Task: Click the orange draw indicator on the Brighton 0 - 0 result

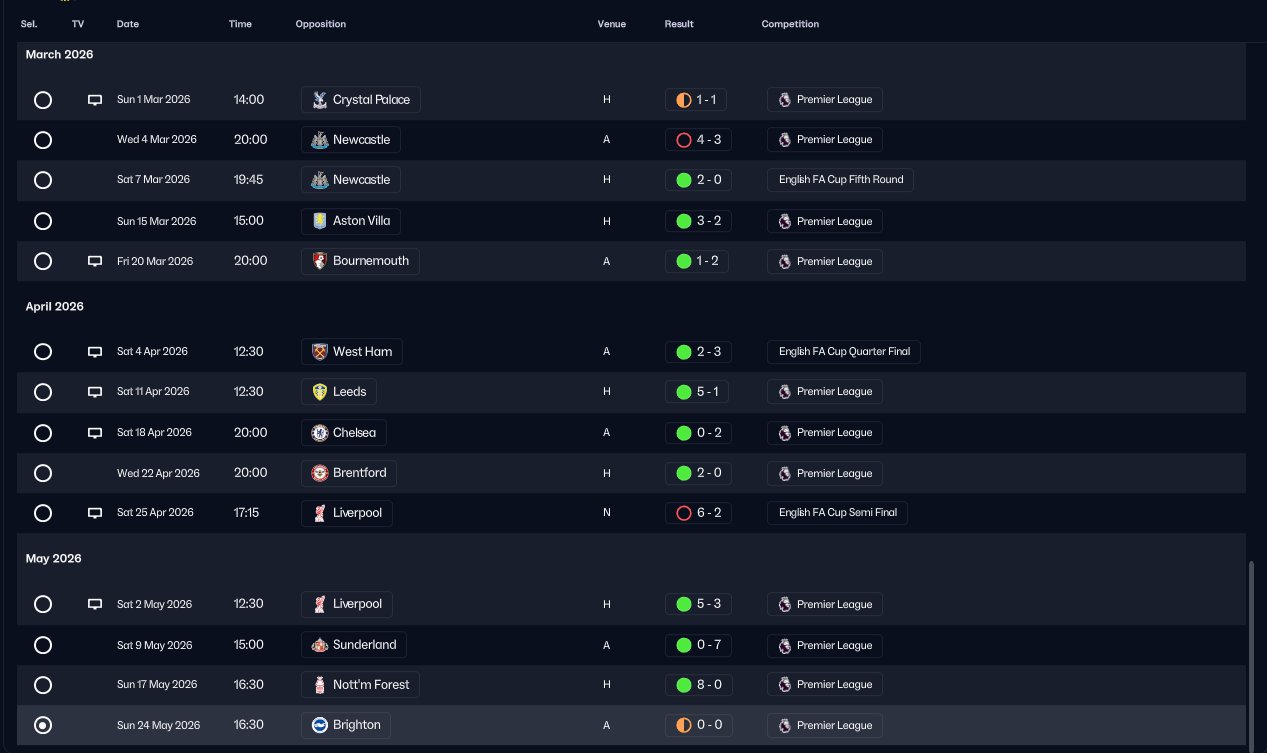Action: tap(684, 725)
